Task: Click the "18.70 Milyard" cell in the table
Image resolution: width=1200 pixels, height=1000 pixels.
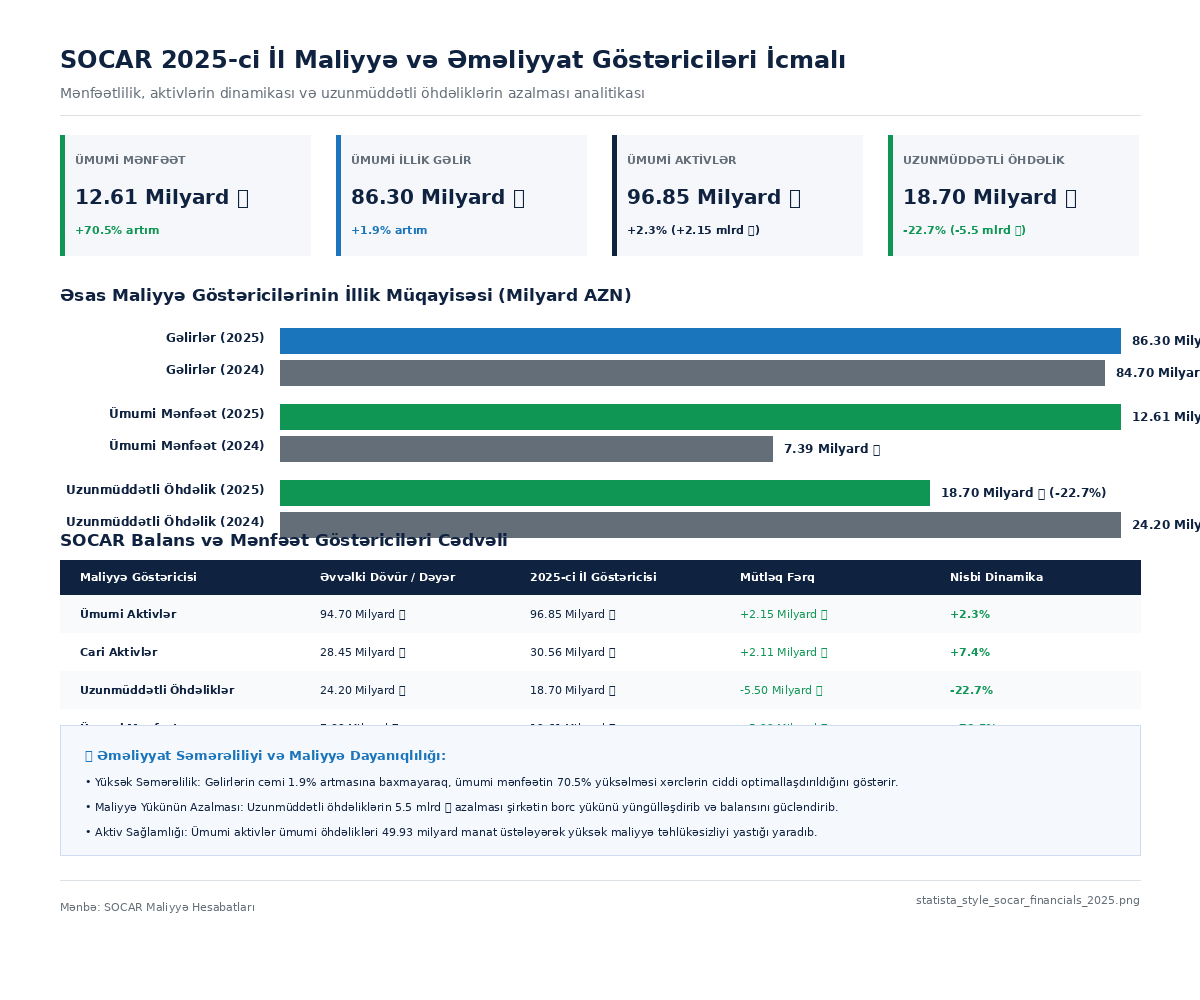Action: point(573,691)
